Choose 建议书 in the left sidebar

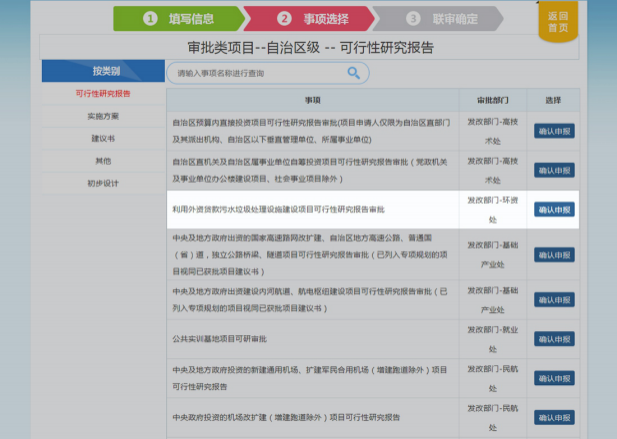coord(103,138)
